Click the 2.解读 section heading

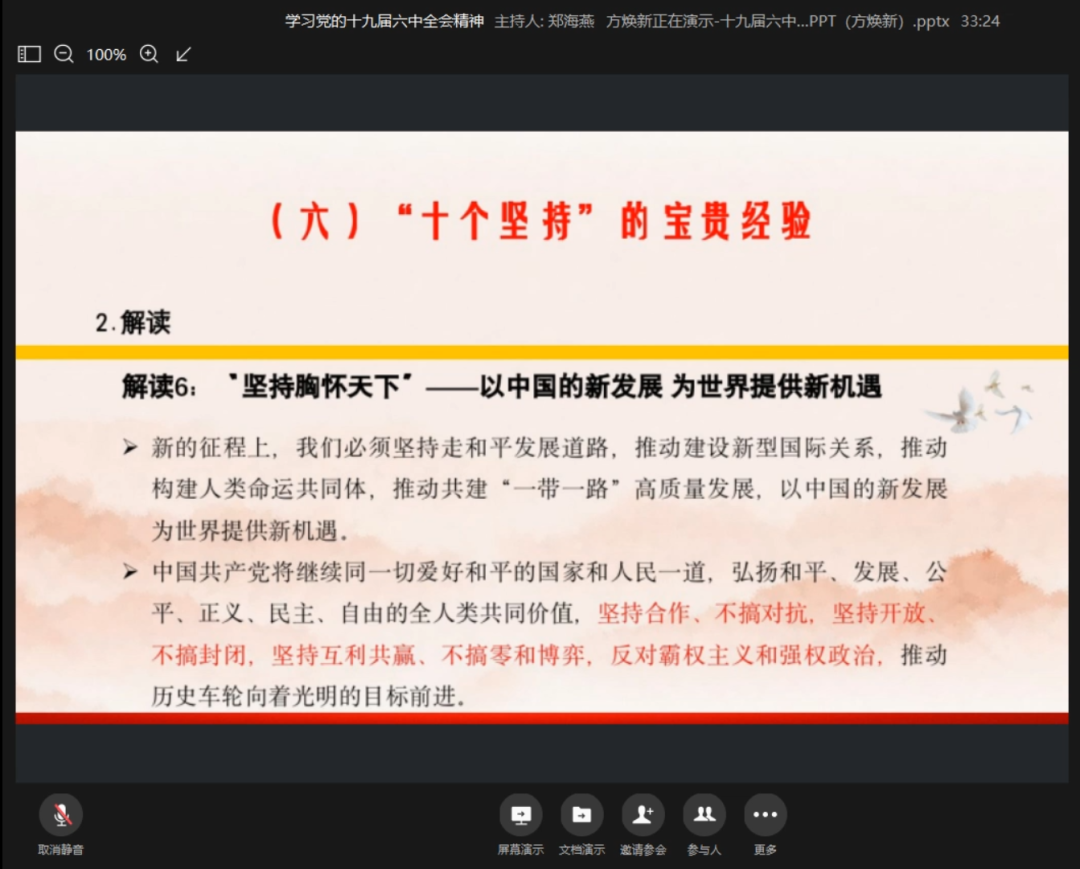[x=133, y=322]
